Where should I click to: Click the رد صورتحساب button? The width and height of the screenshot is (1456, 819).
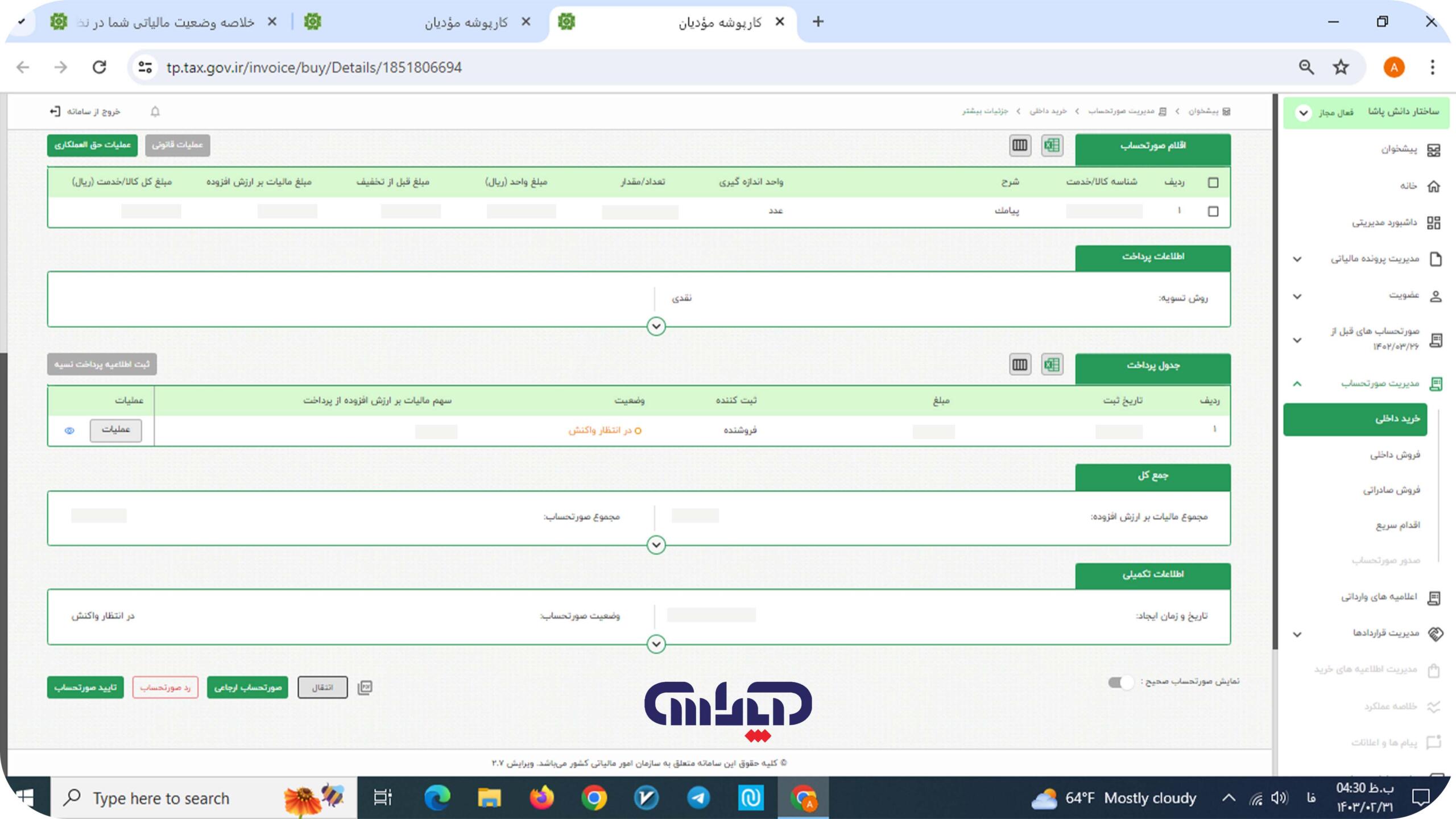(x=165, y=688)
